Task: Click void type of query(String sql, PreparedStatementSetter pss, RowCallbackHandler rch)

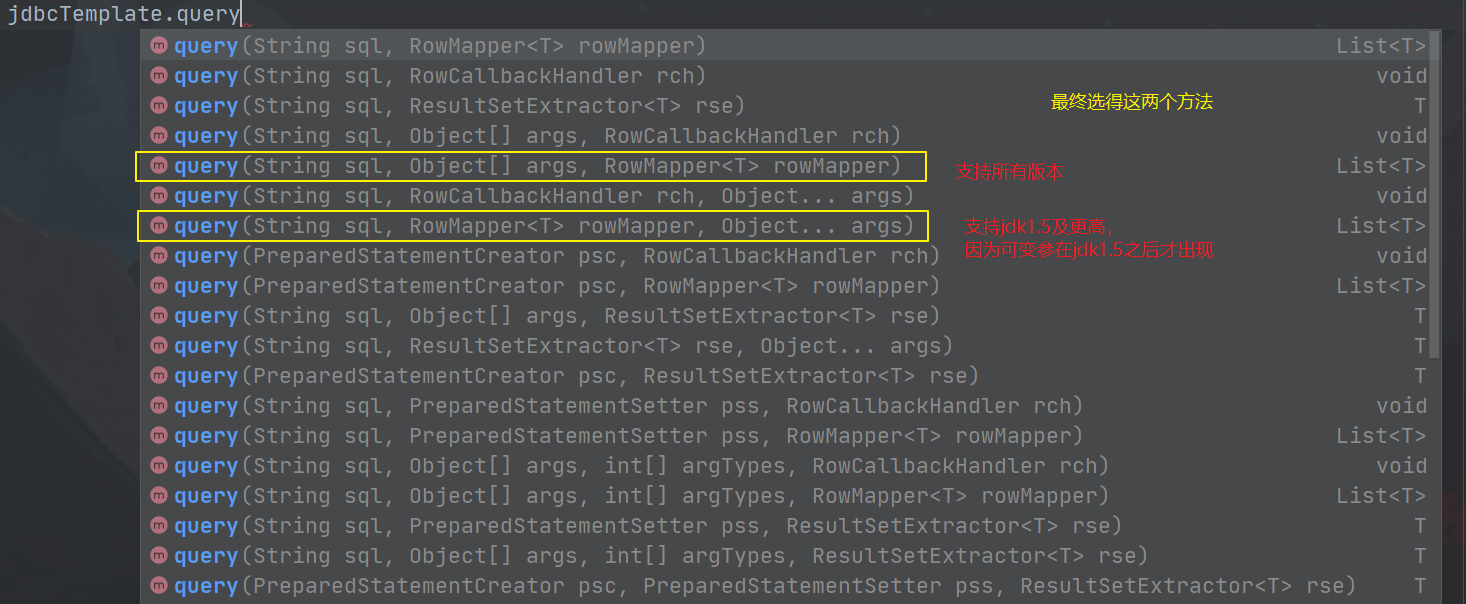Action: [x=1401, y=406]
